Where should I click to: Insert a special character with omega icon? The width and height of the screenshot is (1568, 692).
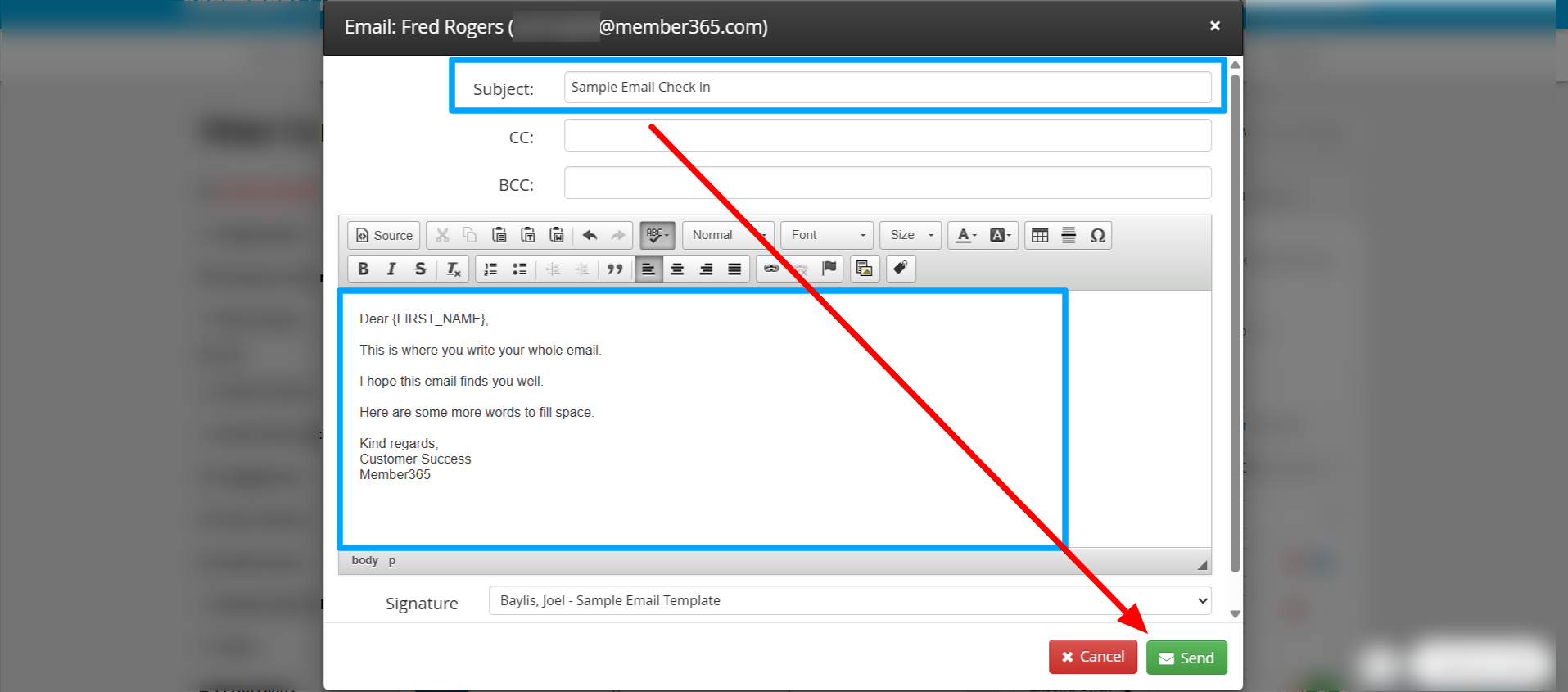1097,235
